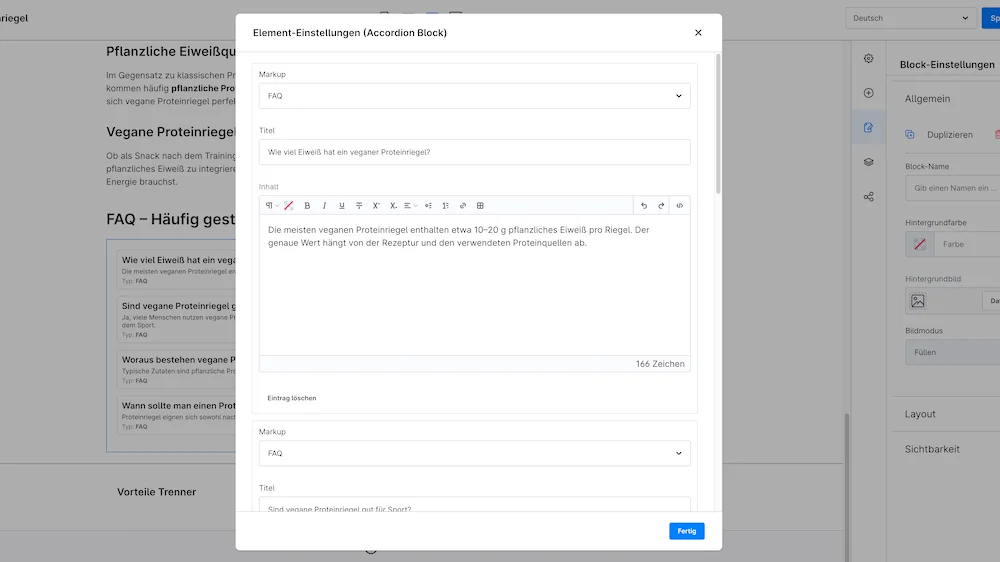The width and height of the screenshot is (1000, 562).
Task: Click the Duplizieren copy icon
Action: [909, 135]
